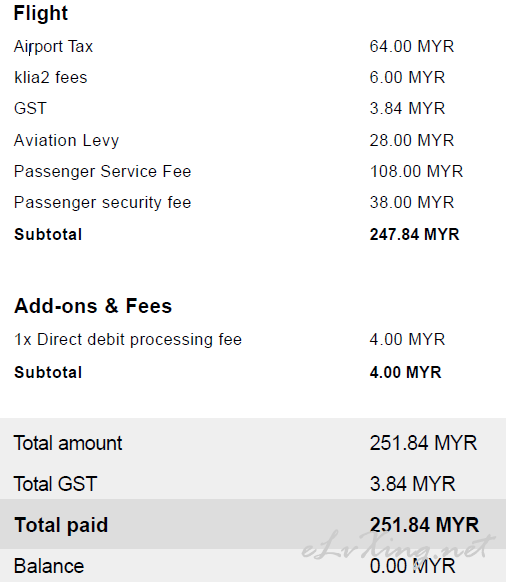Click the Flight subtotal 247.84 MYR
Image resolution: width=506 pixels, height=582 pixels.
coord(414,234)
